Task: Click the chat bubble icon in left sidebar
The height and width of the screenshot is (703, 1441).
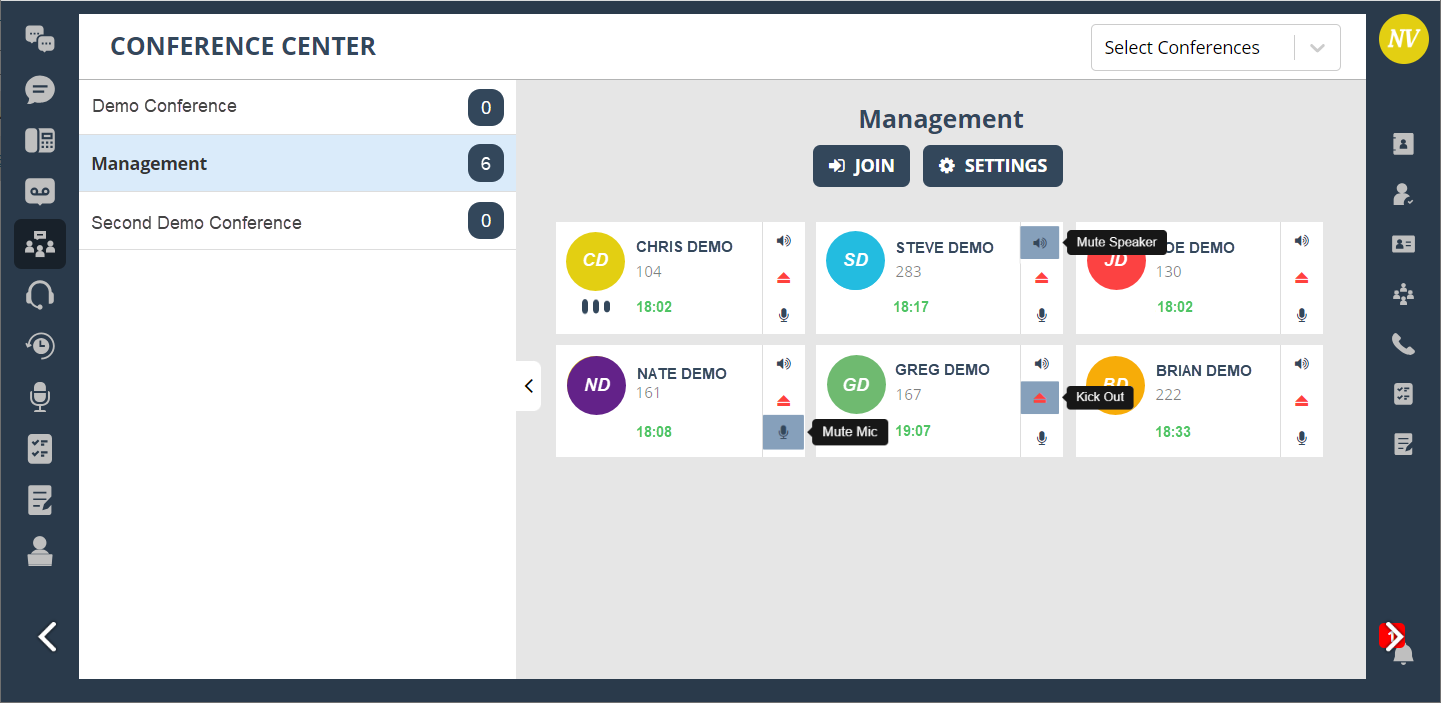Action: (x=40, y=90)
